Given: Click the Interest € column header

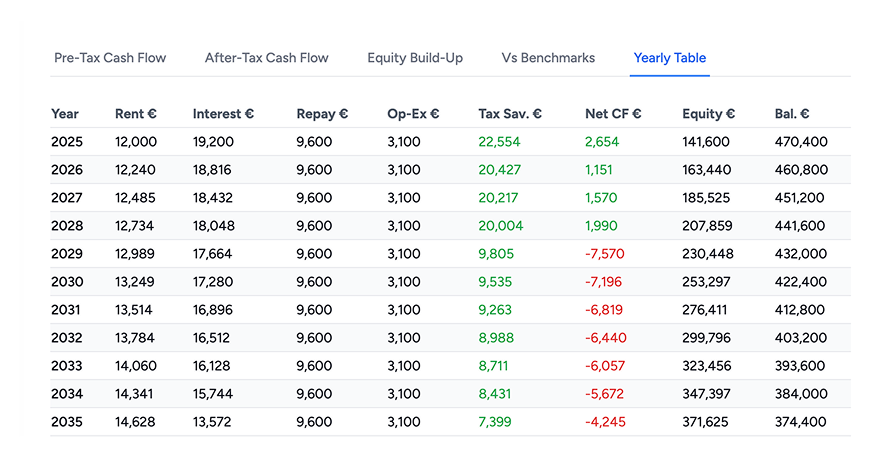Looking at the screenshot, I should coord(223,114).
